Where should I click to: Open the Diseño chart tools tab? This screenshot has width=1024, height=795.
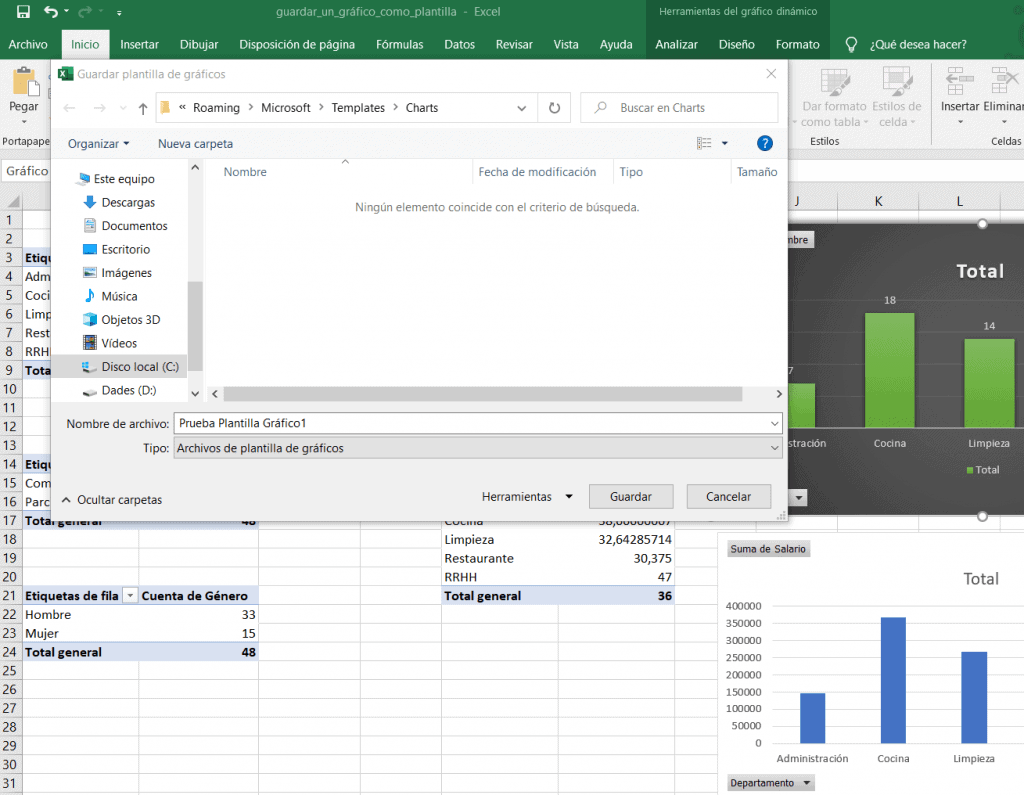tap(737, 44)
